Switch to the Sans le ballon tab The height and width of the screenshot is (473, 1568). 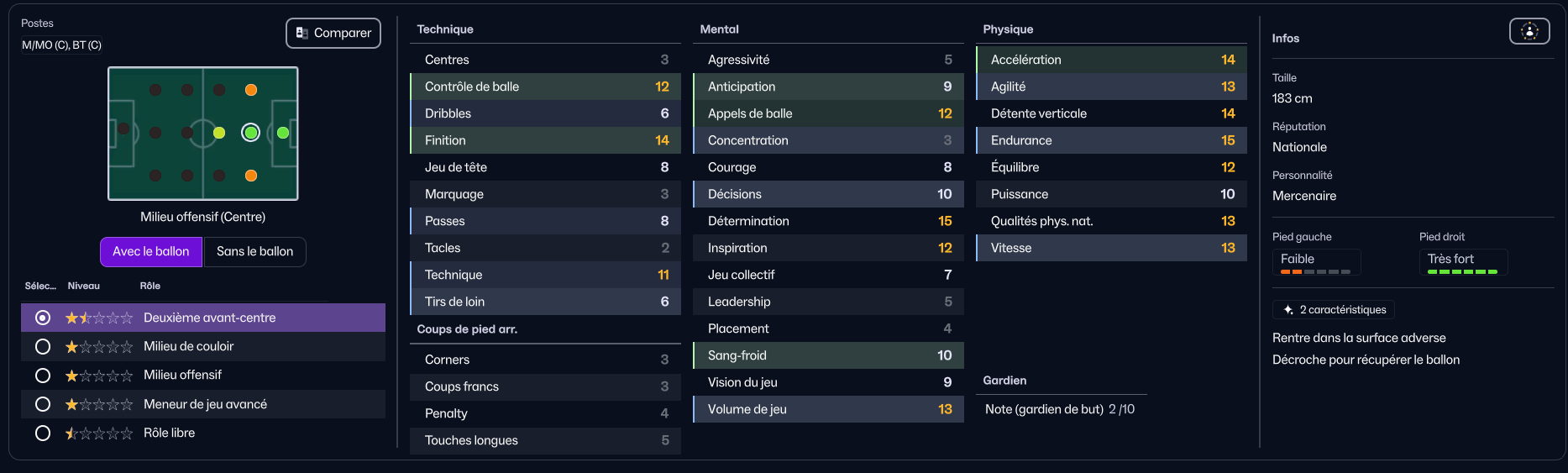click(254, 251)
